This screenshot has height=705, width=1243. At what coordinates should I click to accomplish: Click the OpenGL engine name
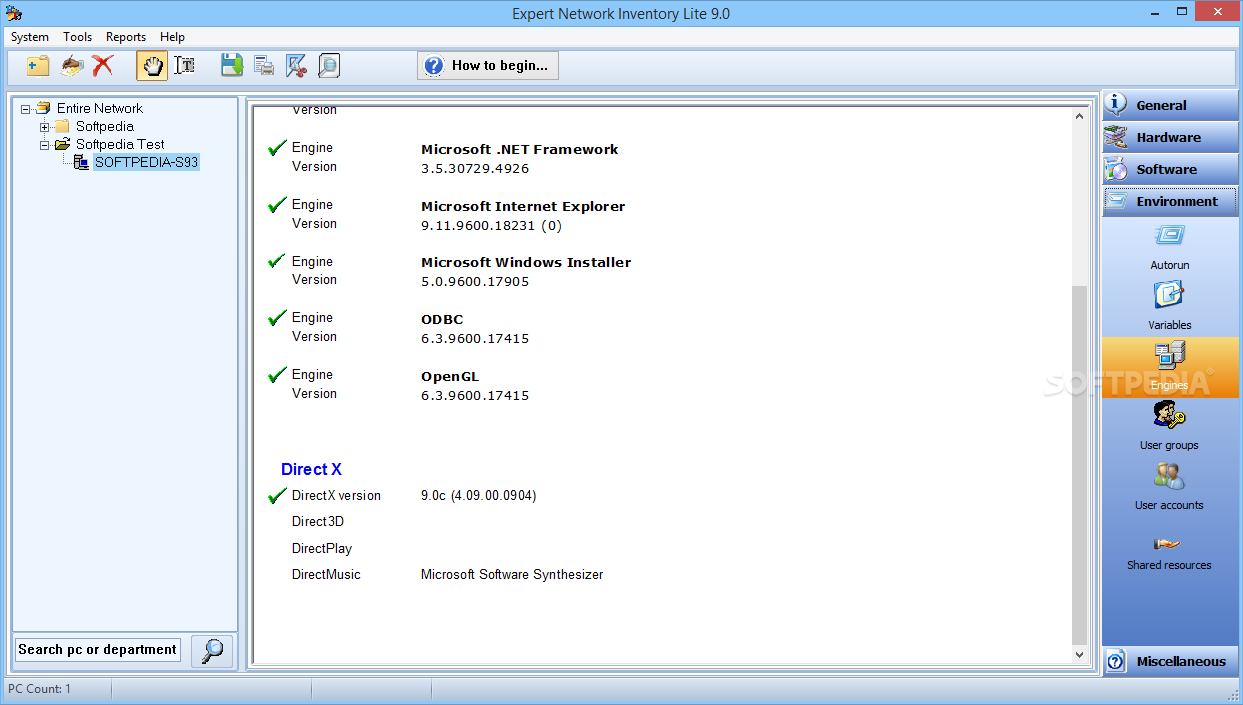[x=450, y=376]
